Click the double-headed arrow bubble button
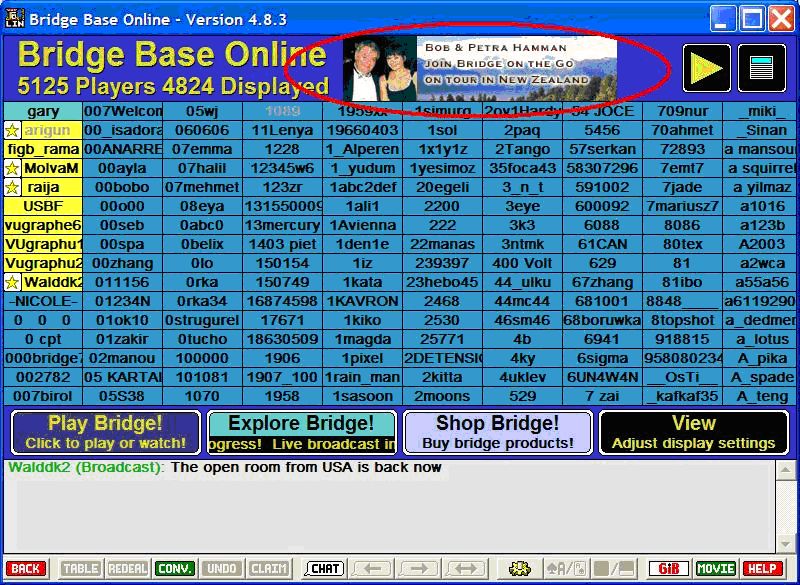 tap(465, 568)
